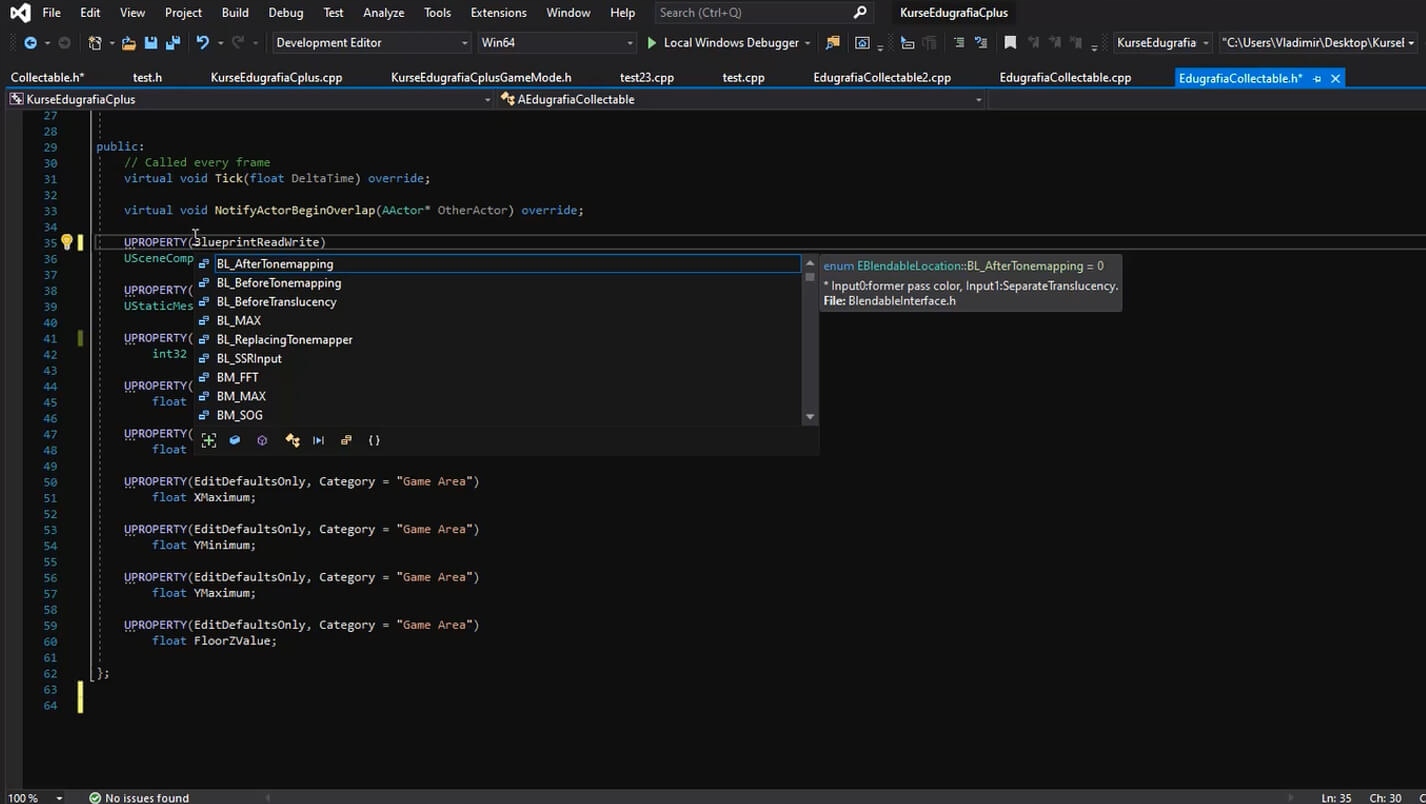Click the Open File folder icon
The image size is (1426, 804).
point(128,43)
